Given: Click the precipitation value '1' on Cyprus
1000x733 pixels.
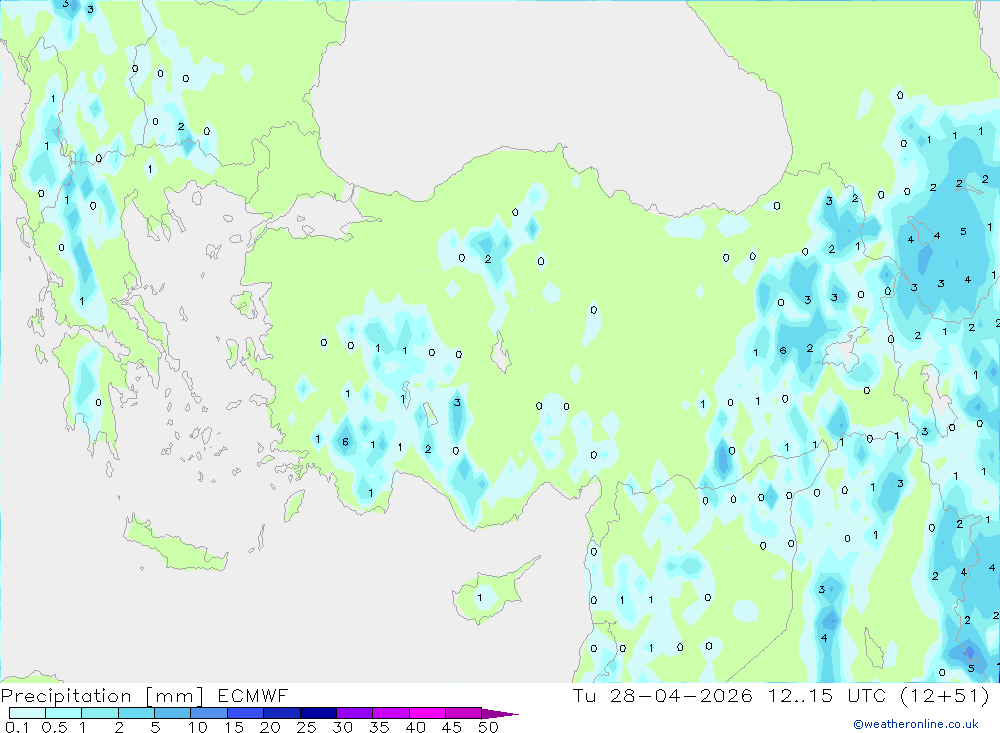Looking at the screenshot, I should tap(480, 598).
